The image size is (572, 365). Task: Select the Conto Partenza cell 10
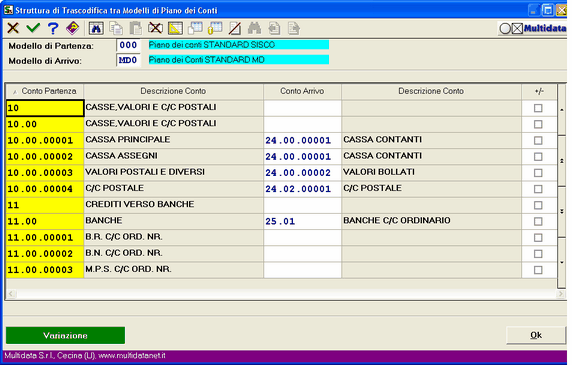[45, 108]
